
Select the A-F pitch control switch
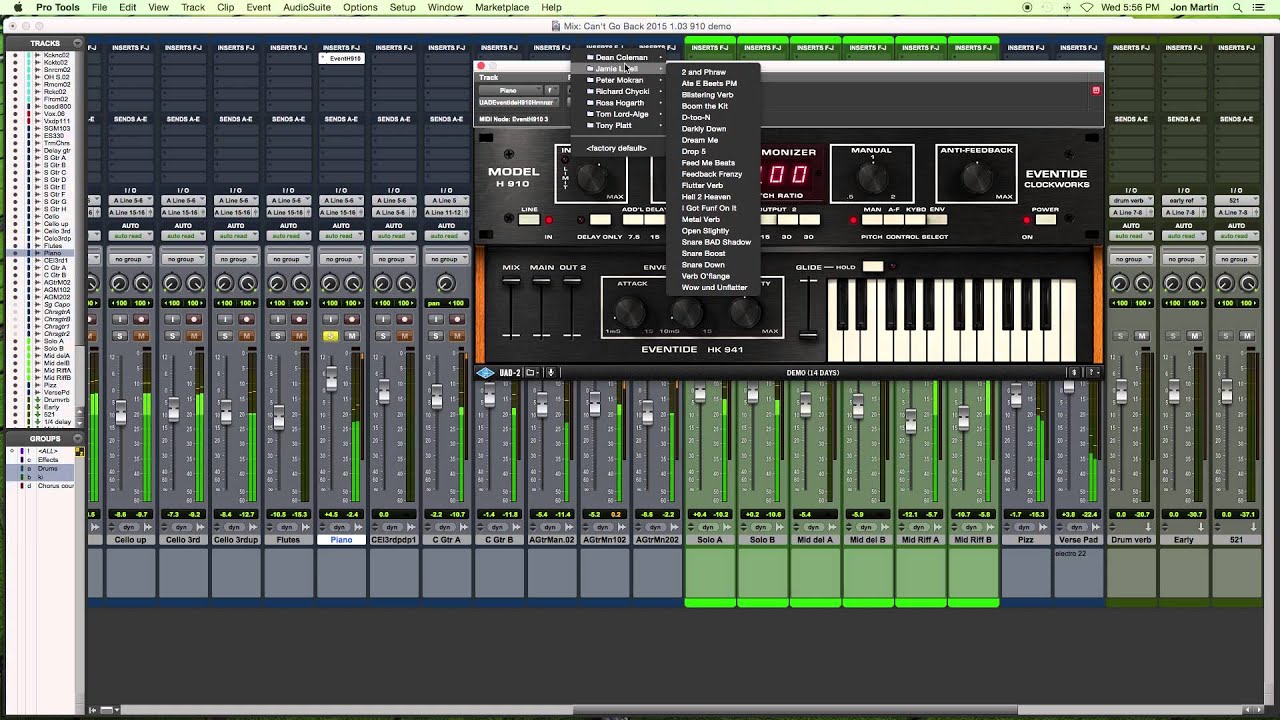pyautogui.click(x=894, y=220)
